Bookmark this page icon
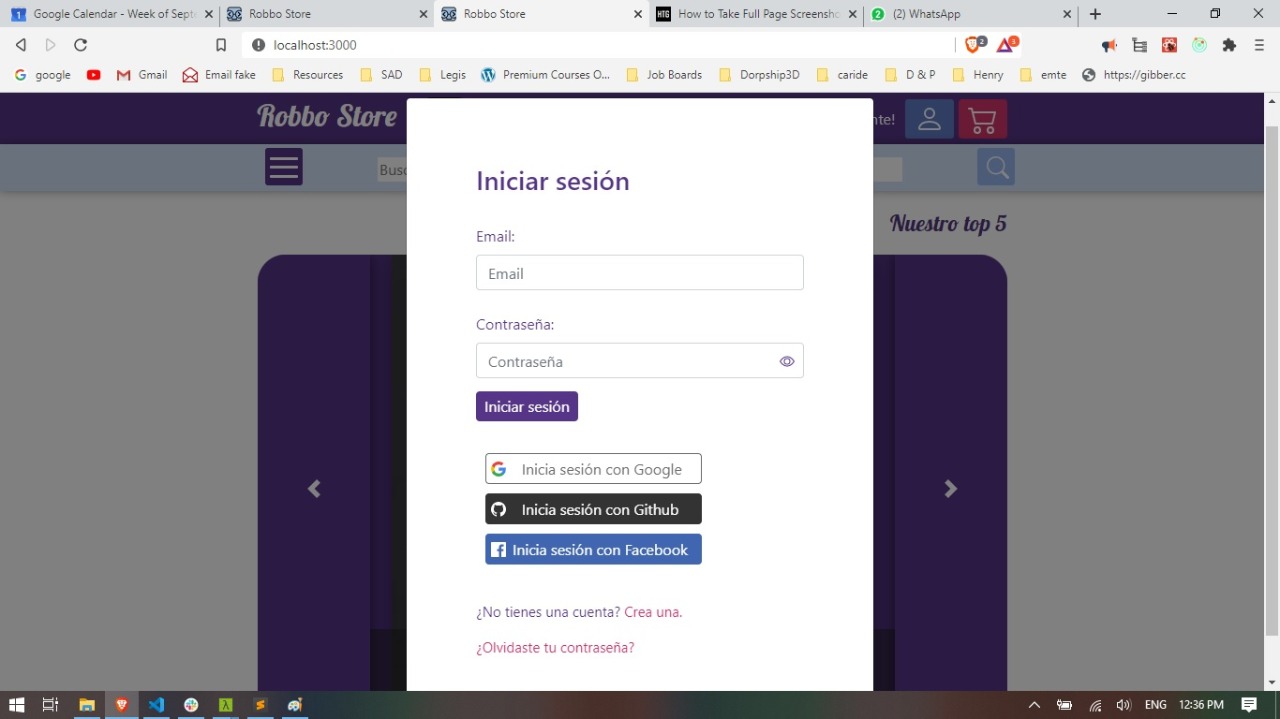Image resolution: width=1280 pixels, height=719 pixels. [221, 45]
